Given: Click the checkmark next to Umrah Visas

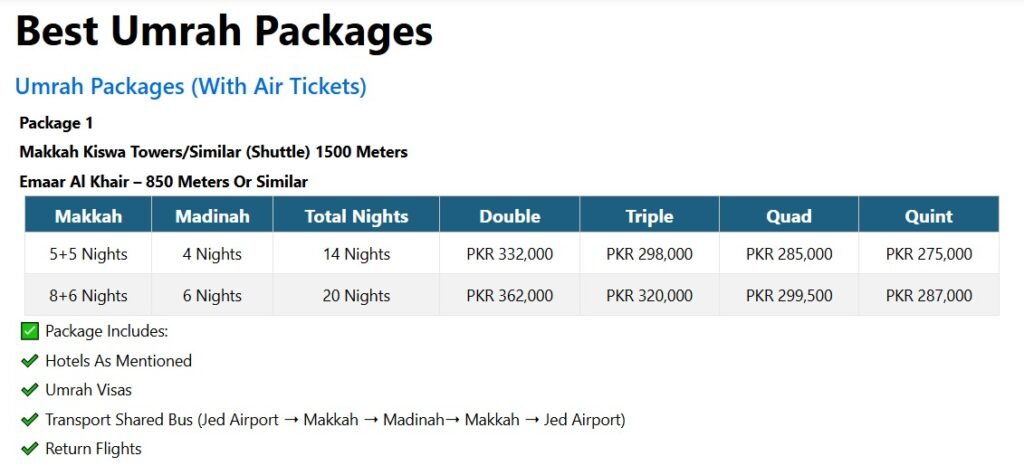Looking at the screenshot, I should coord(29,390).
